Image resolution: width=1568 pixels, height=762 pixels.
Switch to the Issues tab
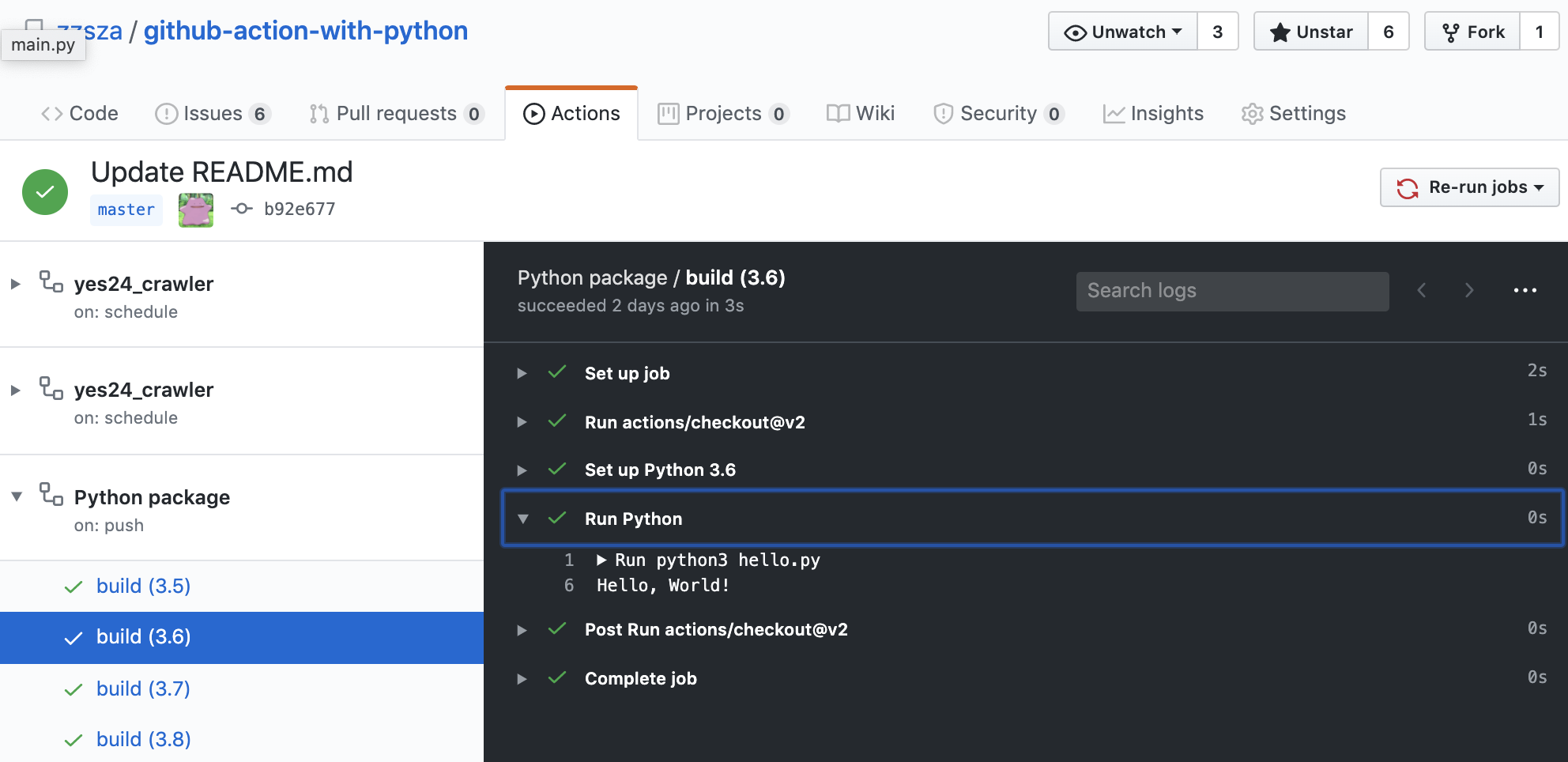pyautogui.click(x=212, y=114)
